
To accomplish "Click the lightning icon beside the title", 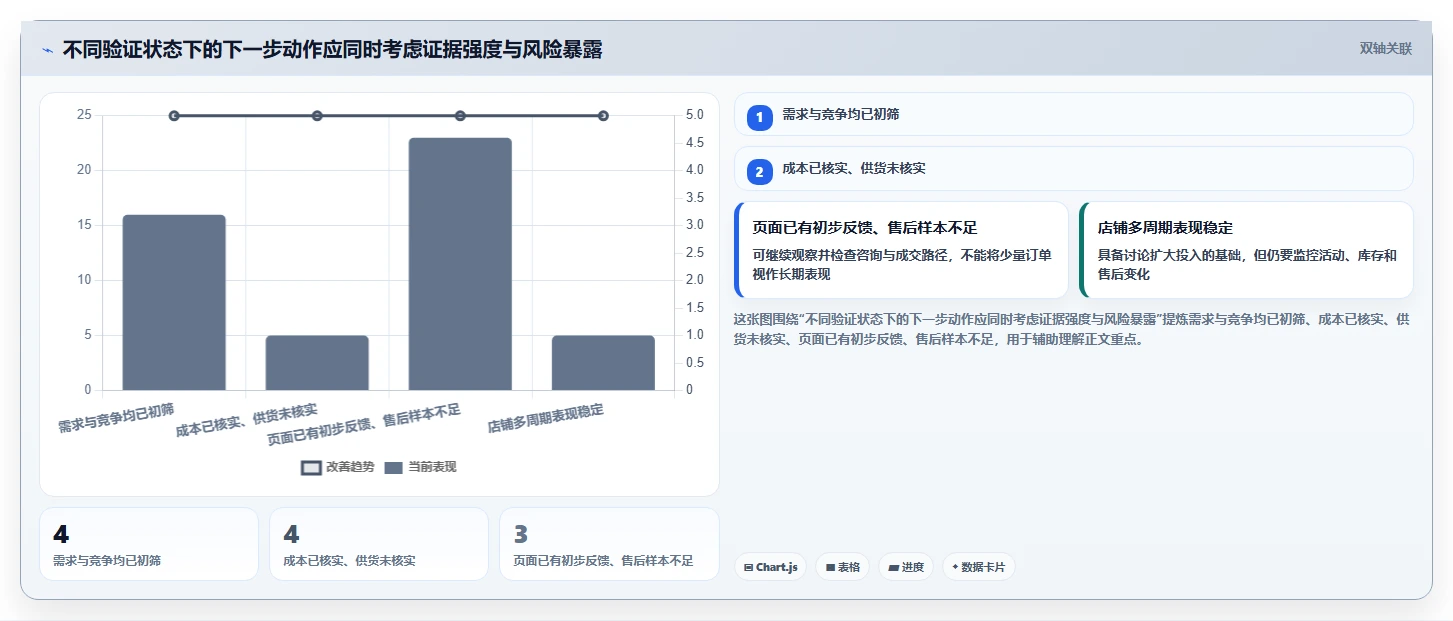I will coord(47,50).
